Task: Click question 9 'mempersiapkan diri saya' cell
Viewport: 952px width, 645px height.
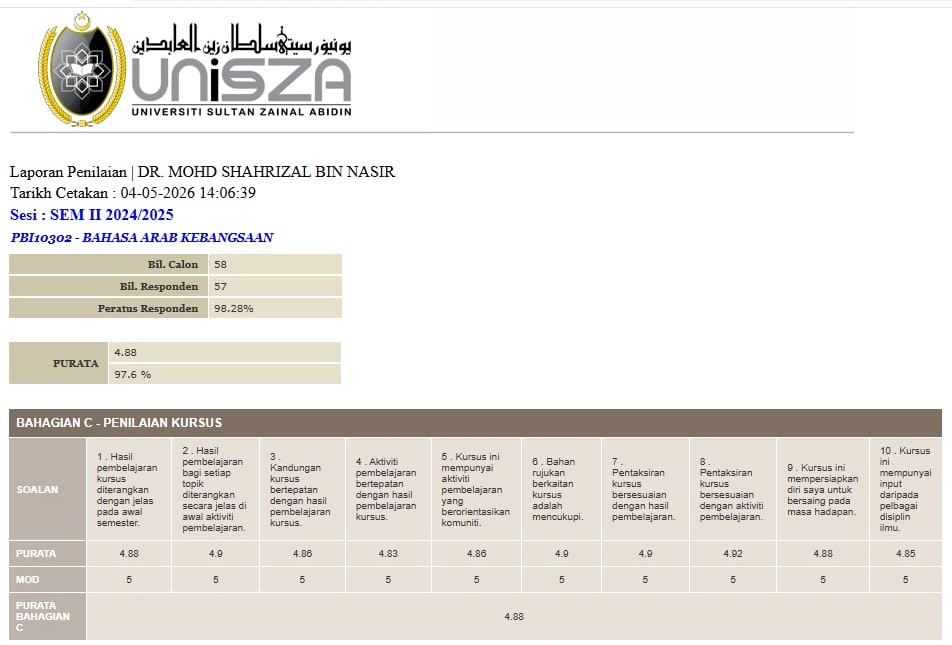Action: [x=823, y=490]
